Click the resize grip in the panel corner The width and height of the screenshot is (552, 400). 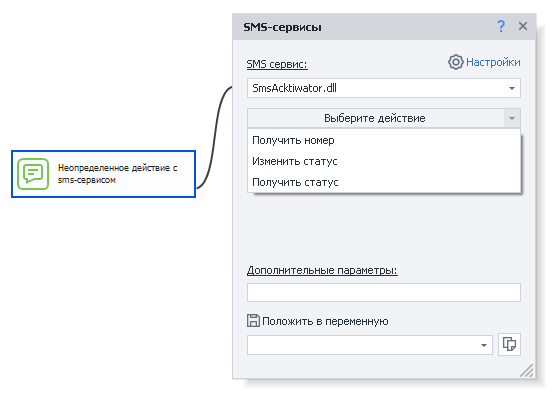pos(527,371)
